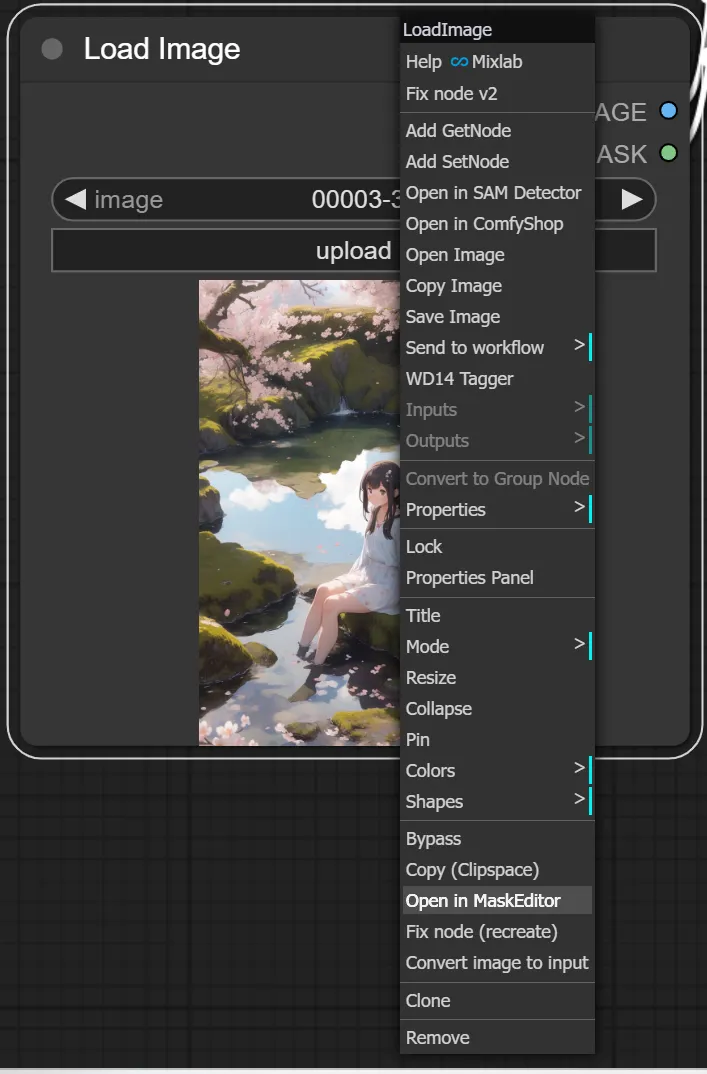This screenshot has height=1074, width=707.
Task: Expand the Properties submenu
Action: pos(497,510)
